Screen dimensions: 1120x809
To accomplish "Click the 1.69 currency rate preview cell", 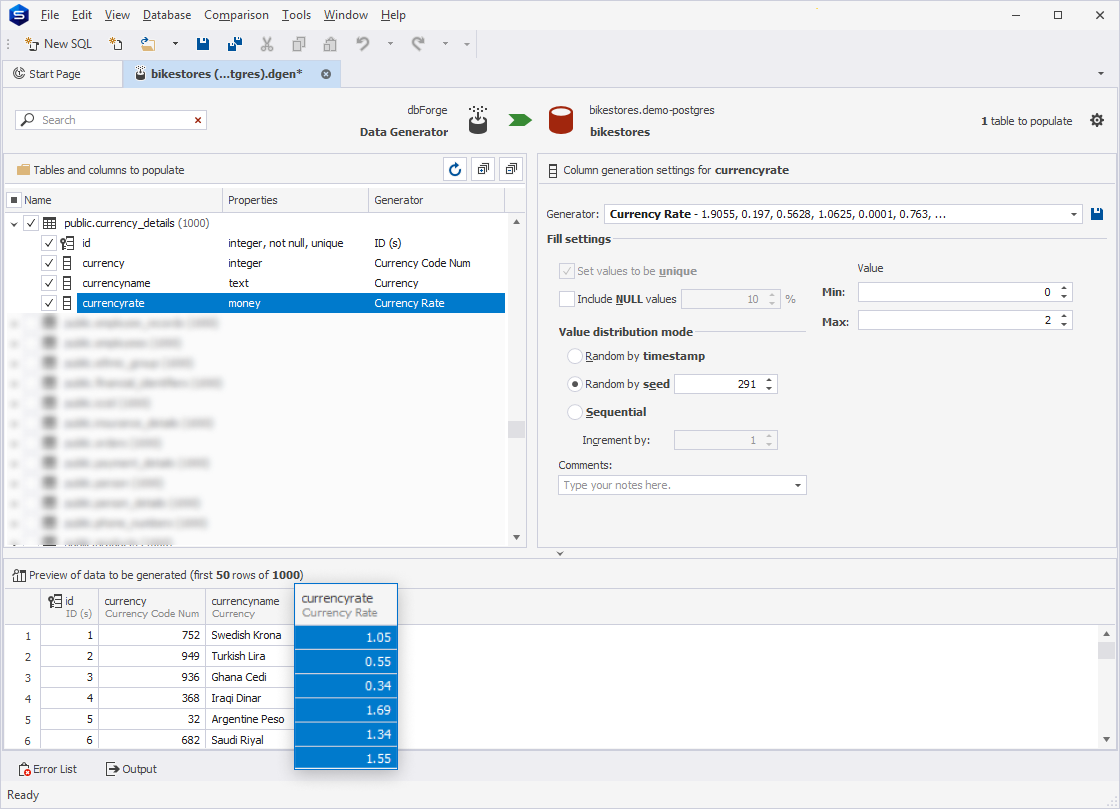I will click(346, 710).
